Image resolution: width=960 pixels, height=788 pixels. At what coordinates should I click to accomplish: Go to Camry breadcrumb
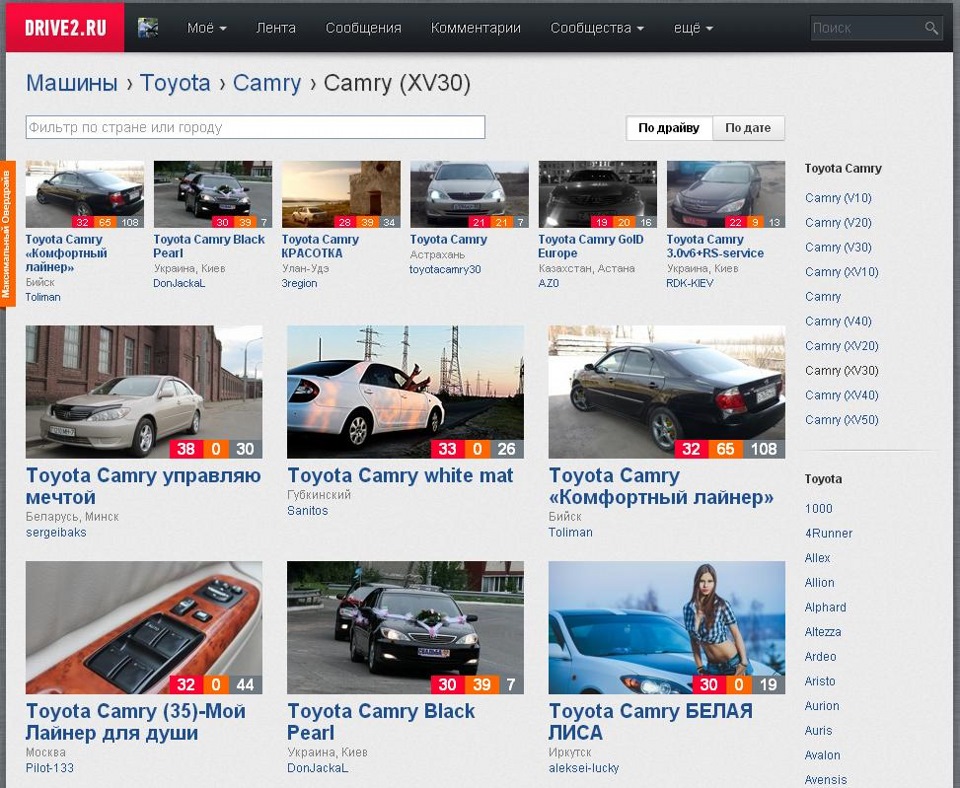tap(267, 83)
